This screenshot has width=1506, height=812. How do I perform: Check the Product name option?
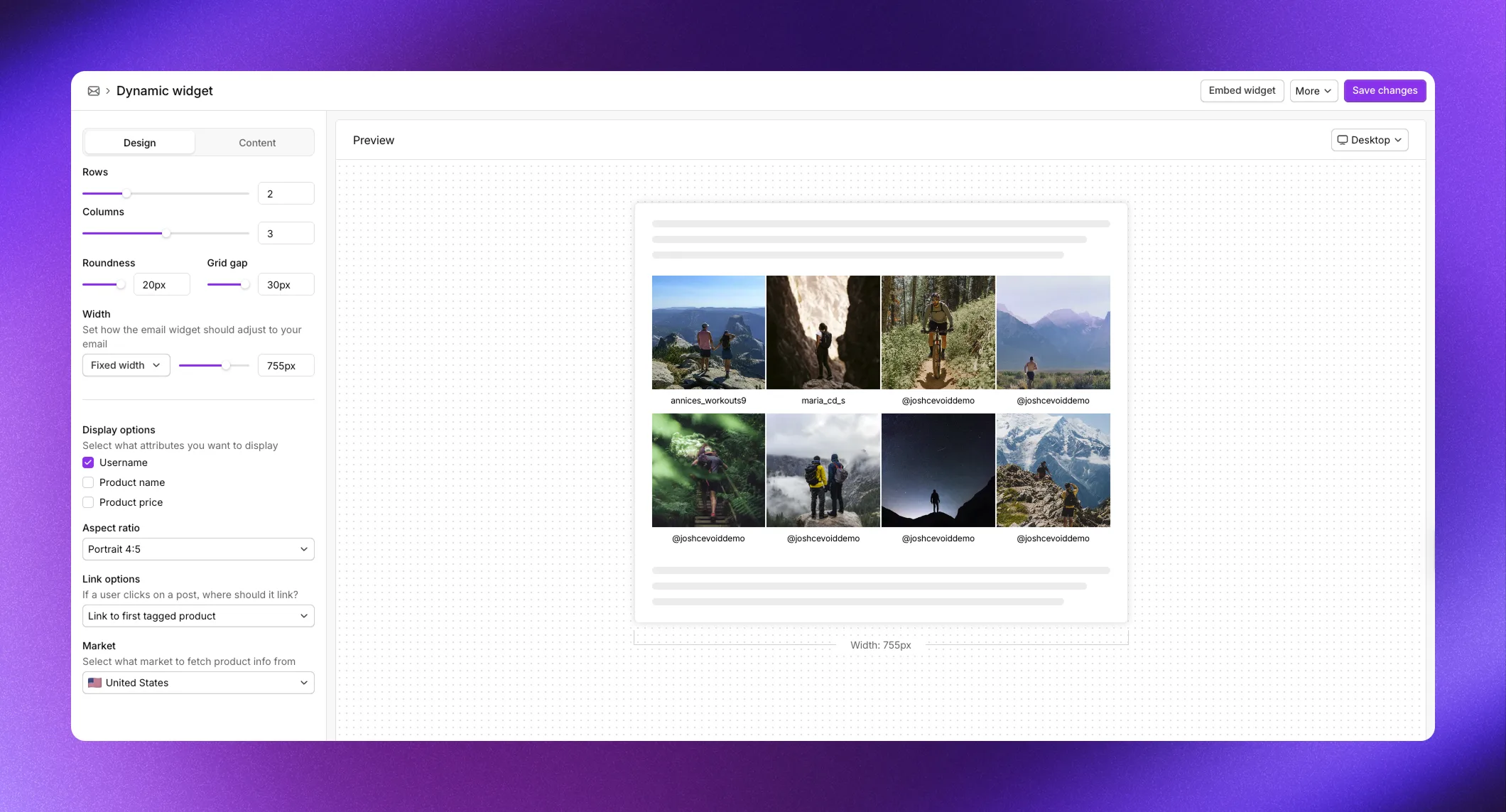88,482
